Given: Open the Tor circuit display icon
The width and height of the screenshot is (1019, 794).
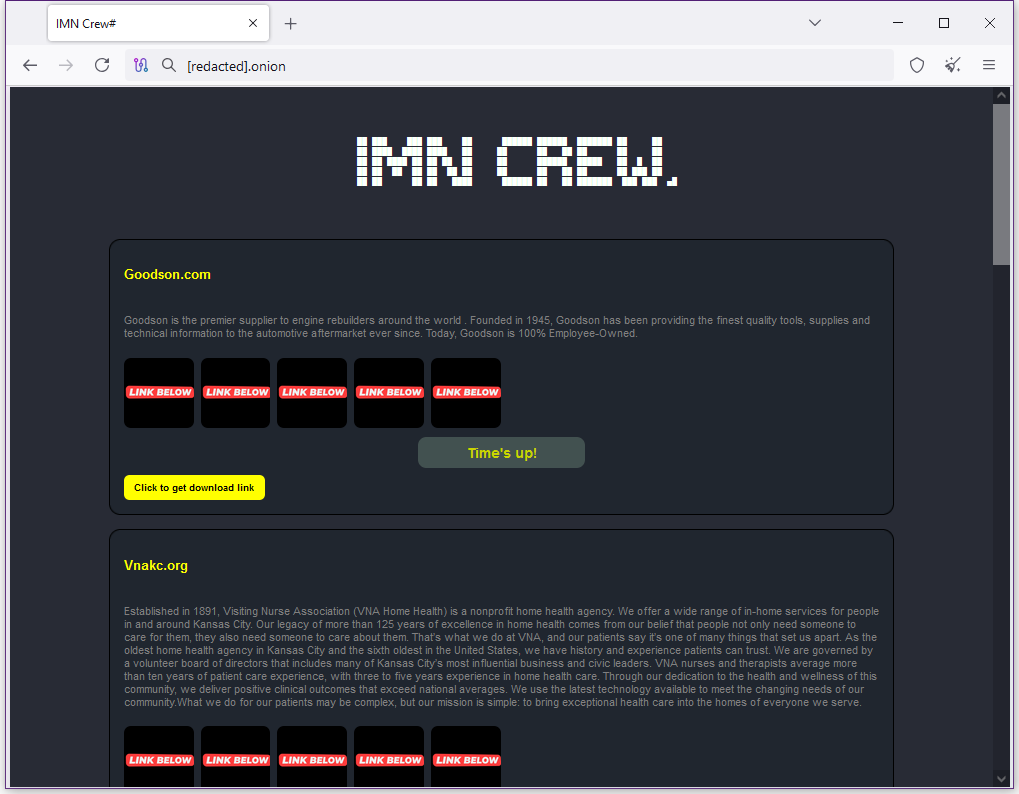Looking at the screenshot, I should coord(141,66).
